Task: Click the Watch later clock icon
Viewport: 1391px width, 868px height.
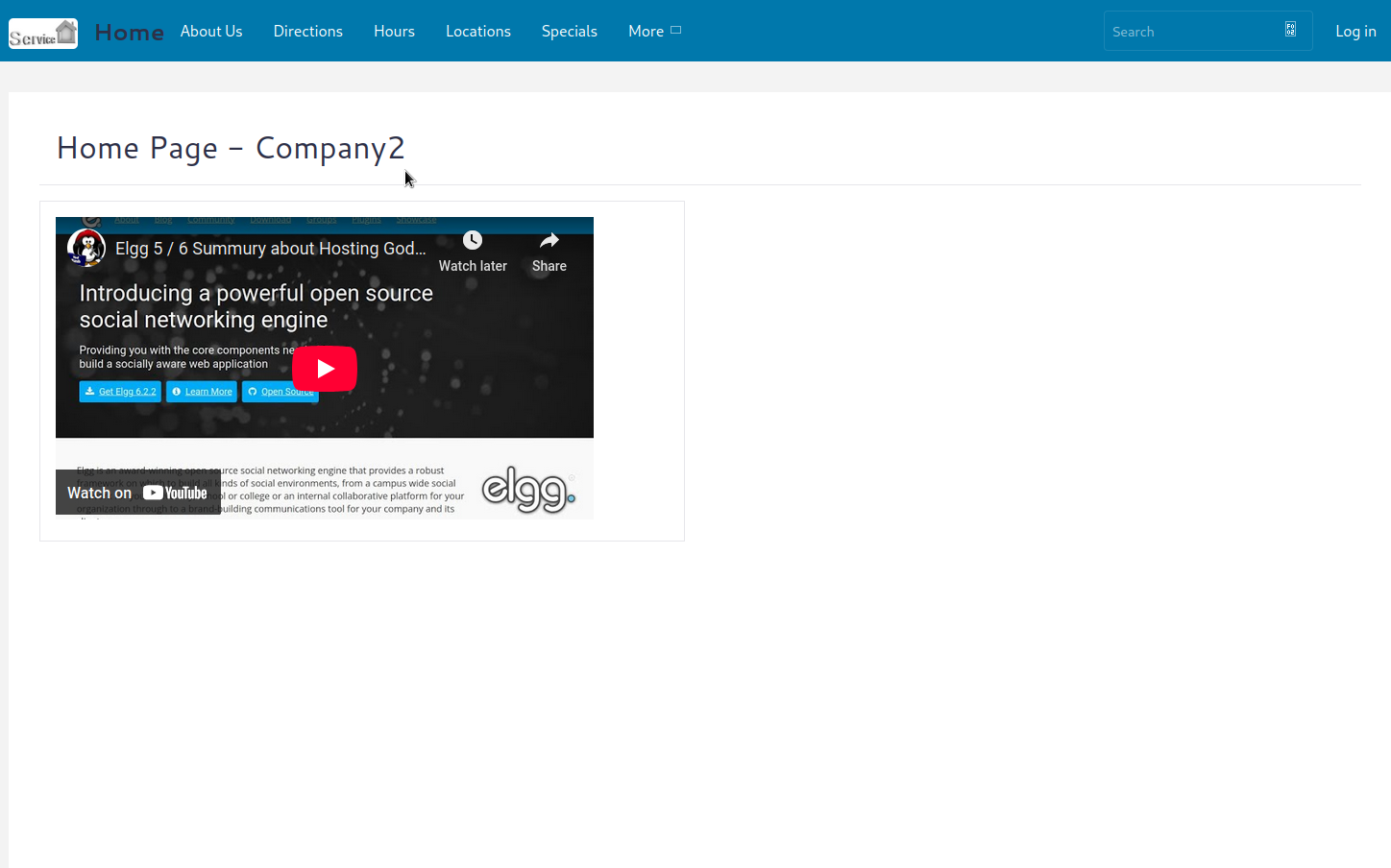Action: pyautogui.click(x=473, y=241)
